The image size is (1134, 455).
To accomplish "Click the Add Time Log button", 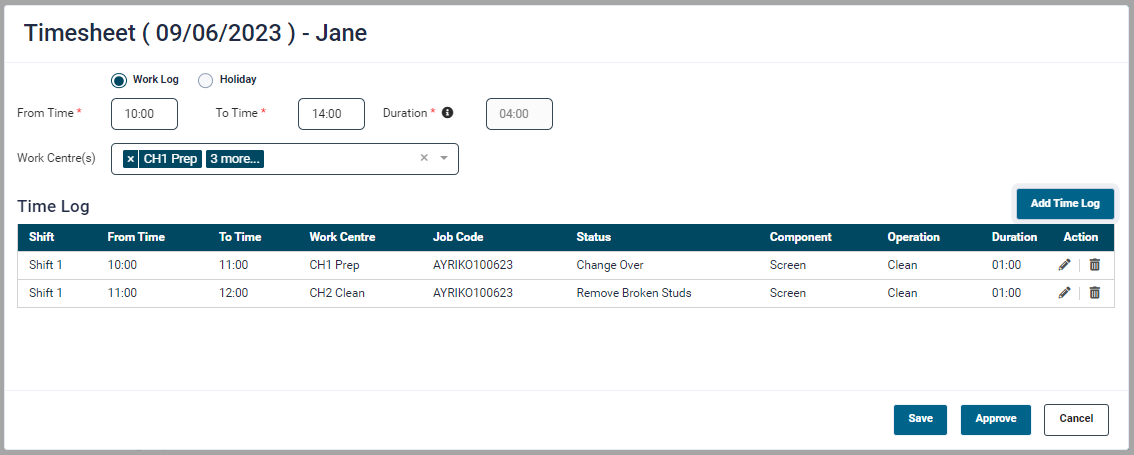I will (x=1064, y=203).
